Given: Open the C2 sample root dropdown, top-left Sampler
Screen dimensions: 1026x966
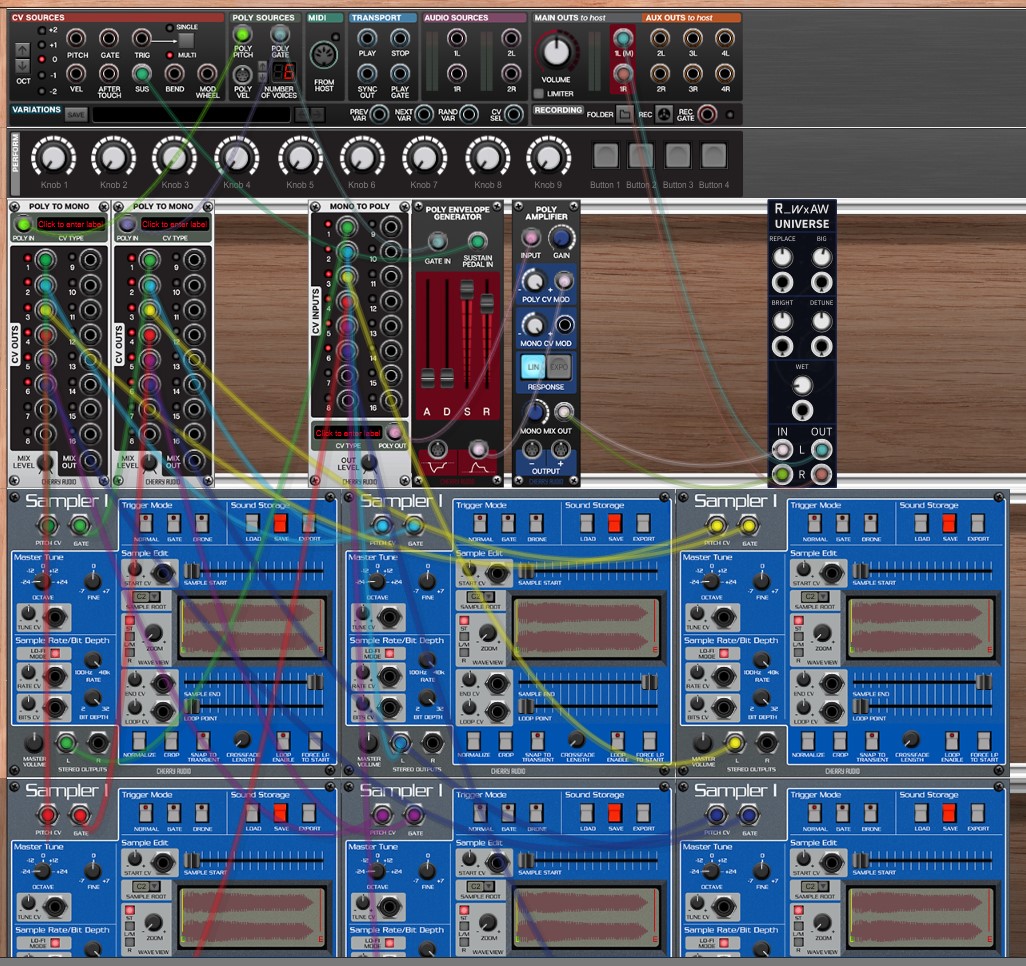Looking at the screenshot, I should point(148,597).
